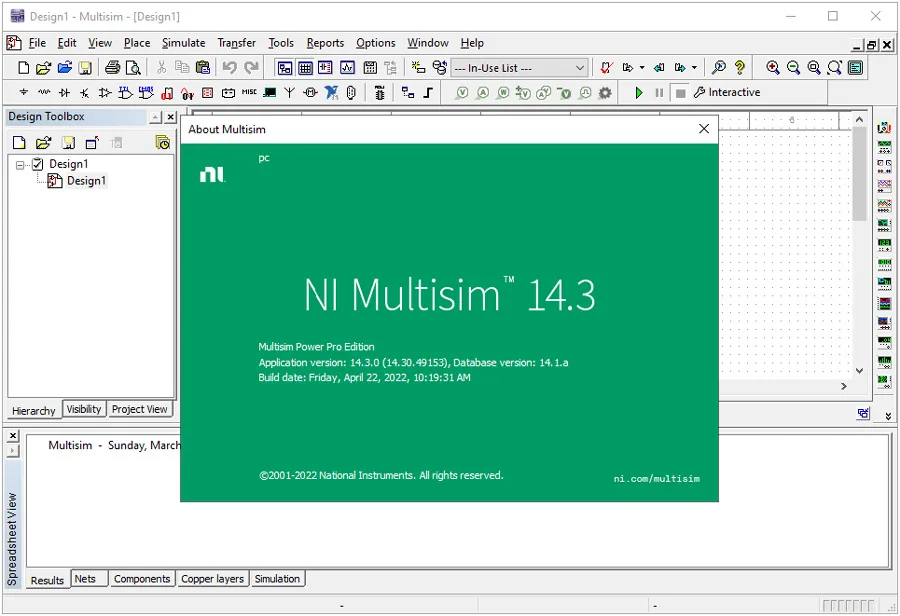Click the Grapher toolbar icon

point(347,68)
